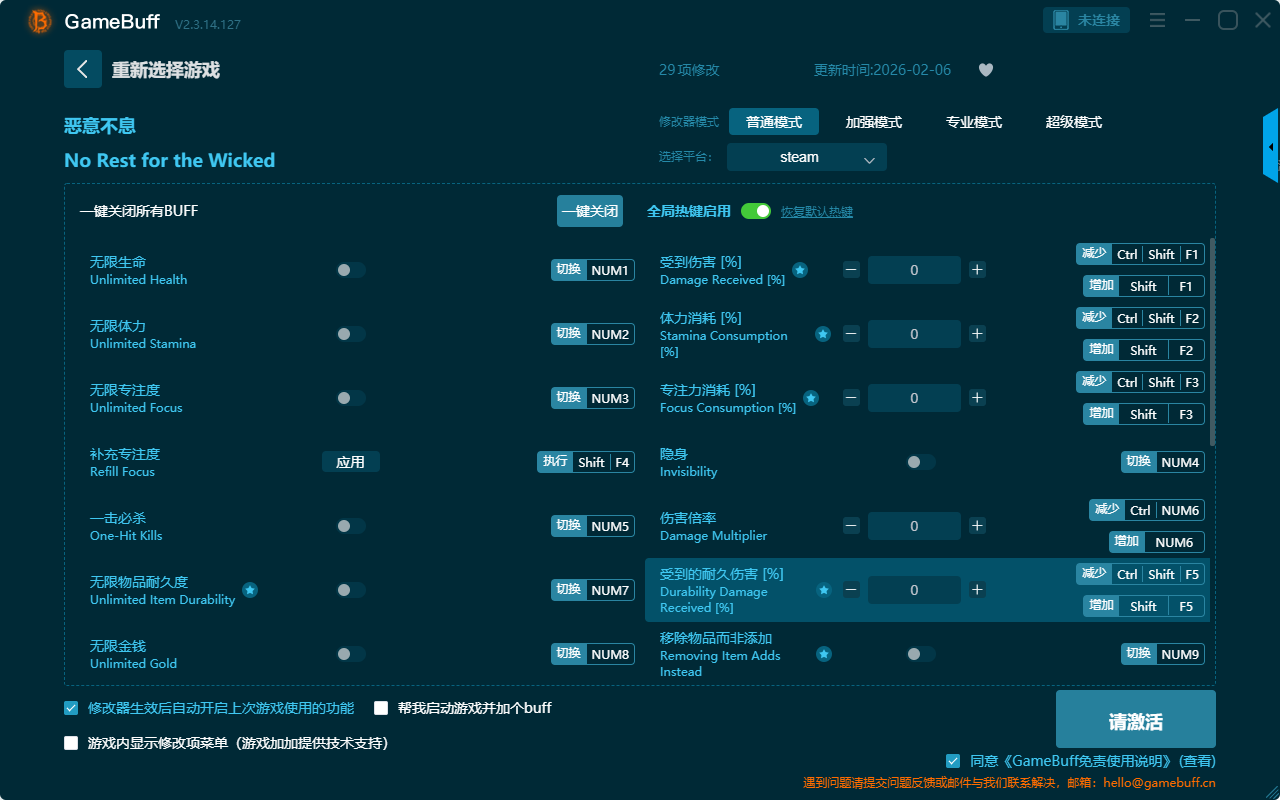This screenshot has width=1280, height=800.
Task: Check the in-game cheat menu checkbox
Action: coord(71,743)
